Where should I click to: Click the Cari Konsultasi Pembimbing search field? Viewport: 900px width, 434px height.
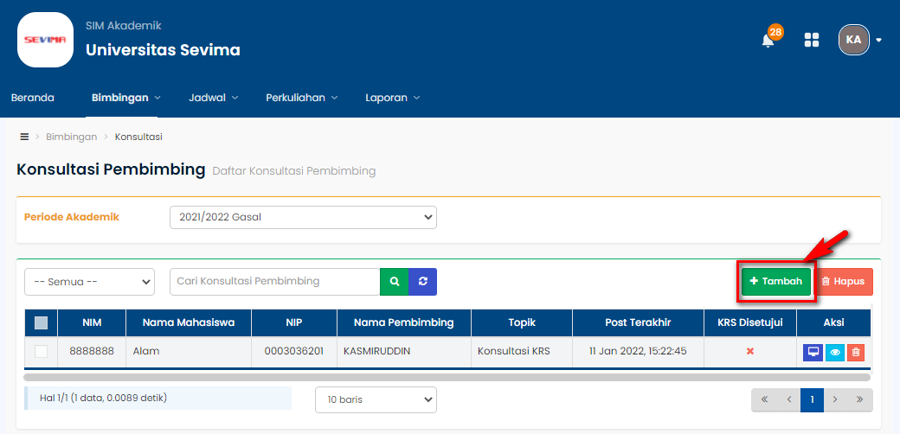pos(274,282)
